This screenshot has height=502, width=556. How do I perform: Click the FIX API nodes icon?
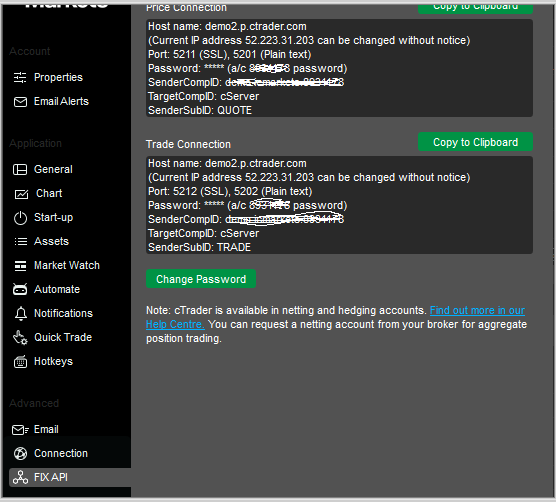20,477
